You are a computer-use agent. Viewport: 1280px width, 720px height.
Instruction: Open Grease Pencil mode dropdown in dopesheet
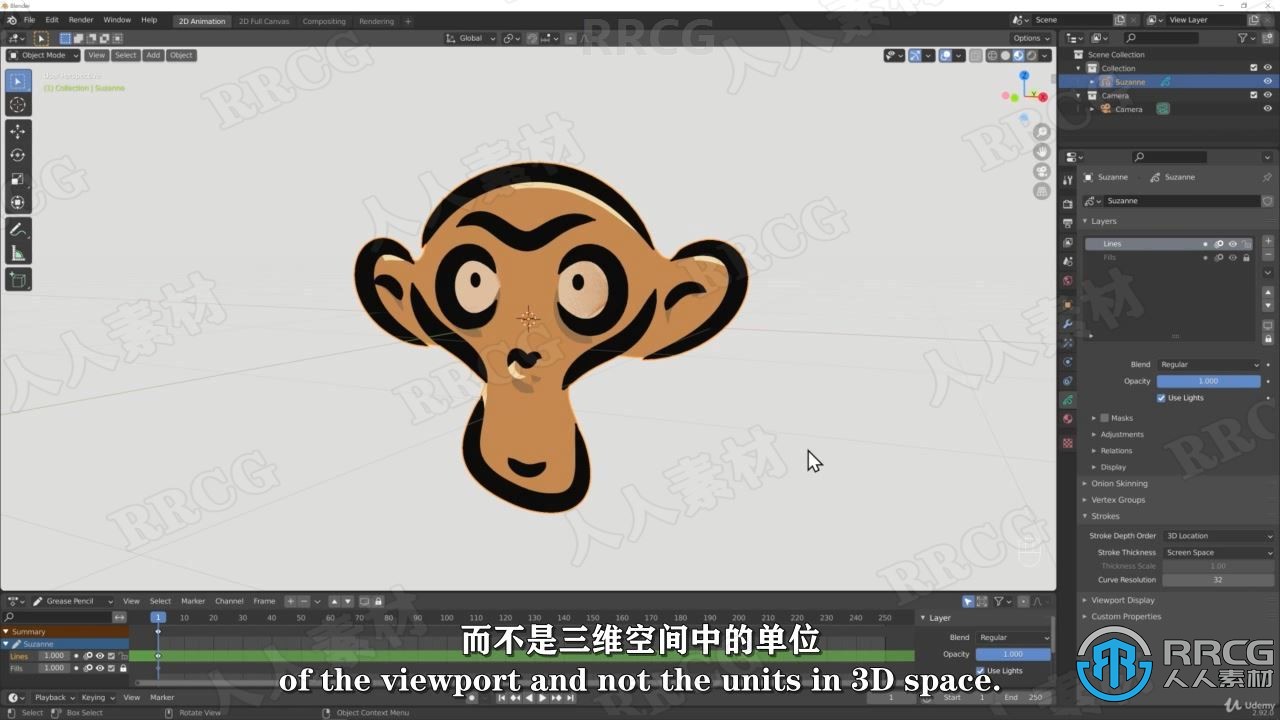tap(73, 601)
